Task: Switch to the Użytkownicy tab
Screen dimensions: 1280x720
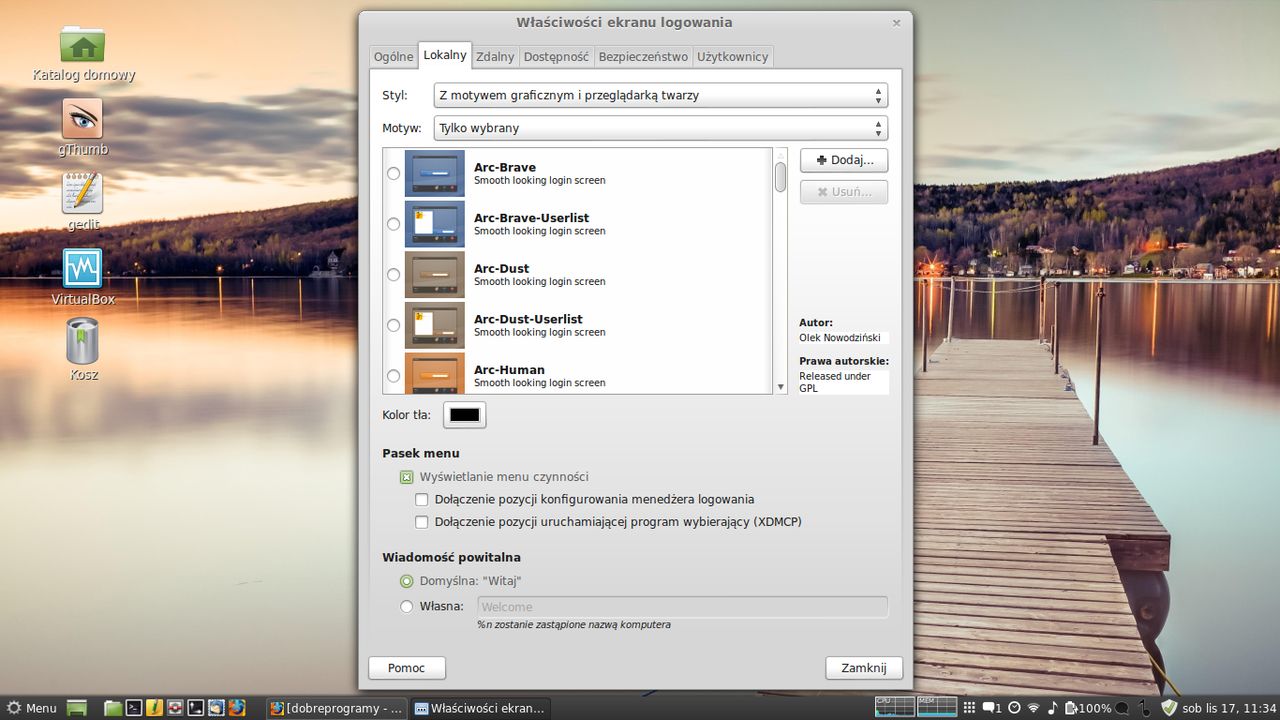Action: 733,57
